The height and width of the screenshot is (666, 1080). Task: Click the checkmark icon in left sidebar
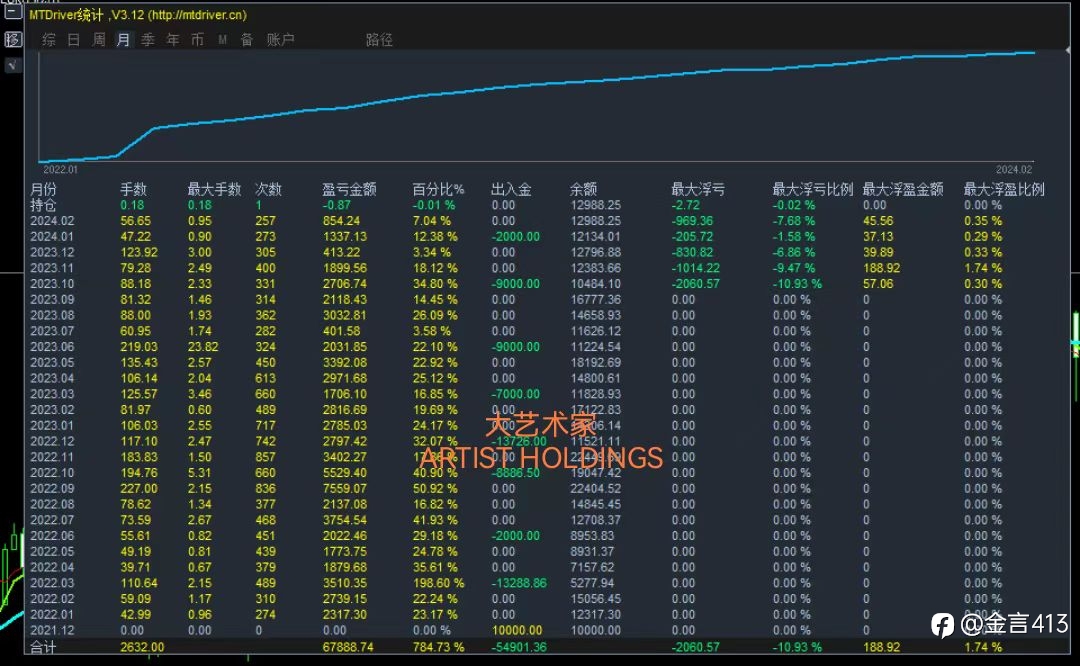click(x=13, y=65)
